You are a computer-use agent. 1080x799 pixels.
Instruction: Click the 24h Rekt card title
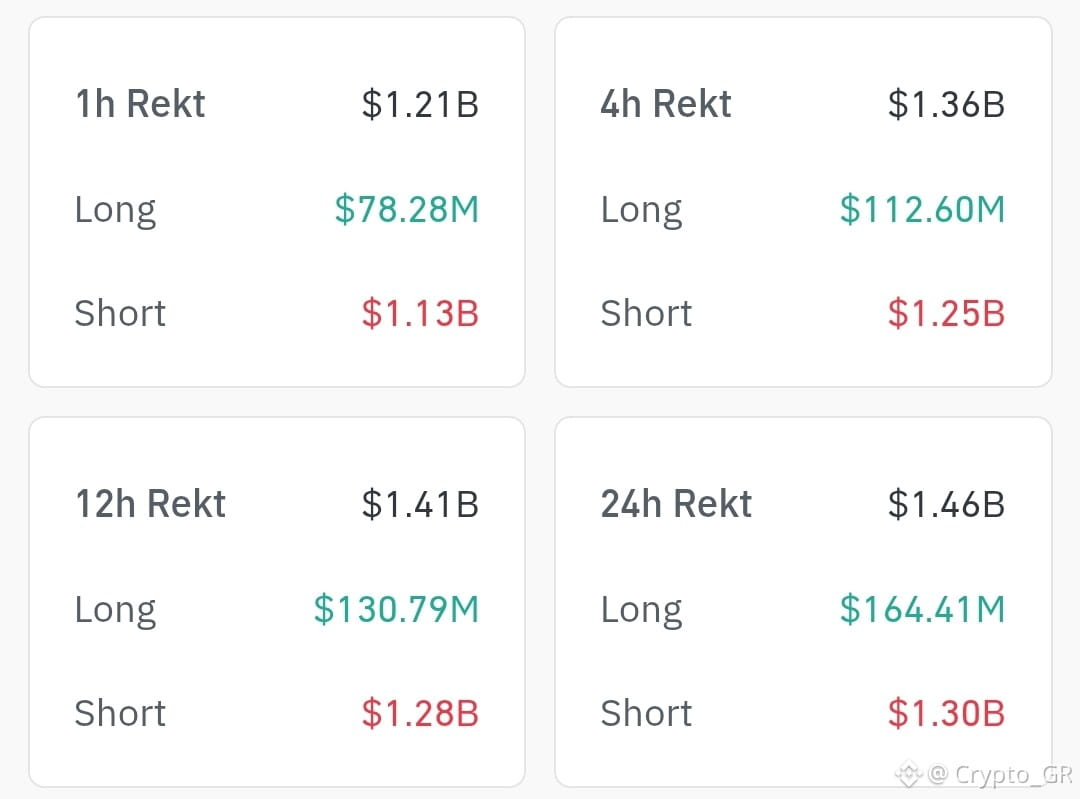click(676, 504)
